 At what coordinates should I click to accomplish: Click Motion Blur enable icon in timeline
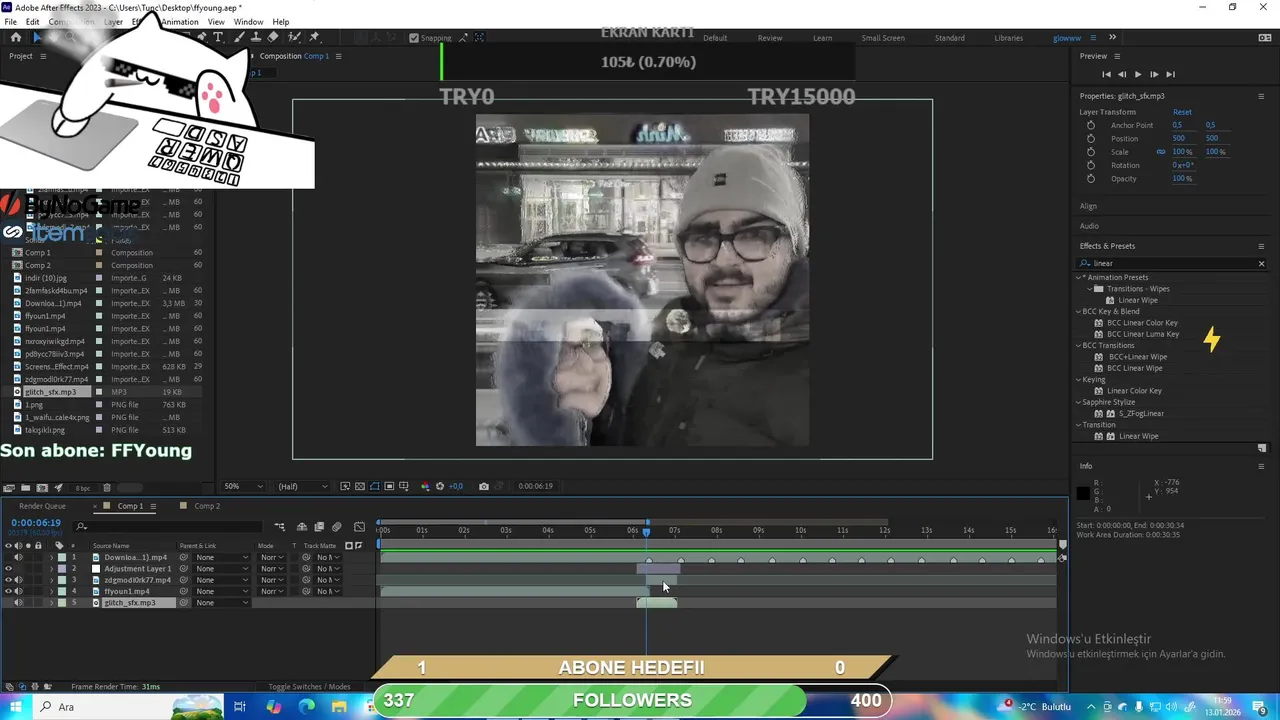(337, 527)
